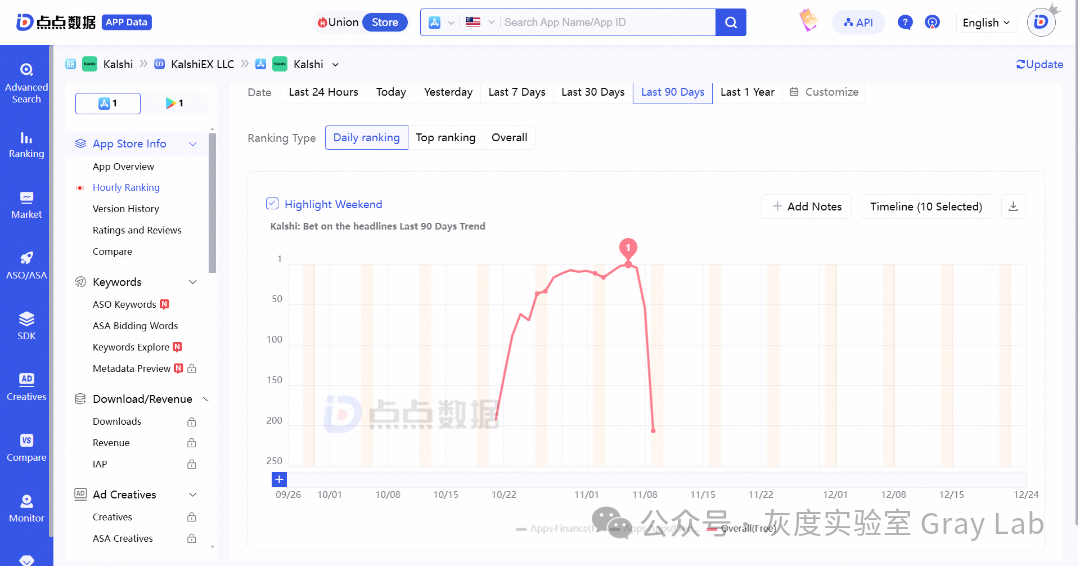The image size is (1078, 566).
Task: Open the English language dropdown
Action: pyautogui.click(x=986, y=22)
